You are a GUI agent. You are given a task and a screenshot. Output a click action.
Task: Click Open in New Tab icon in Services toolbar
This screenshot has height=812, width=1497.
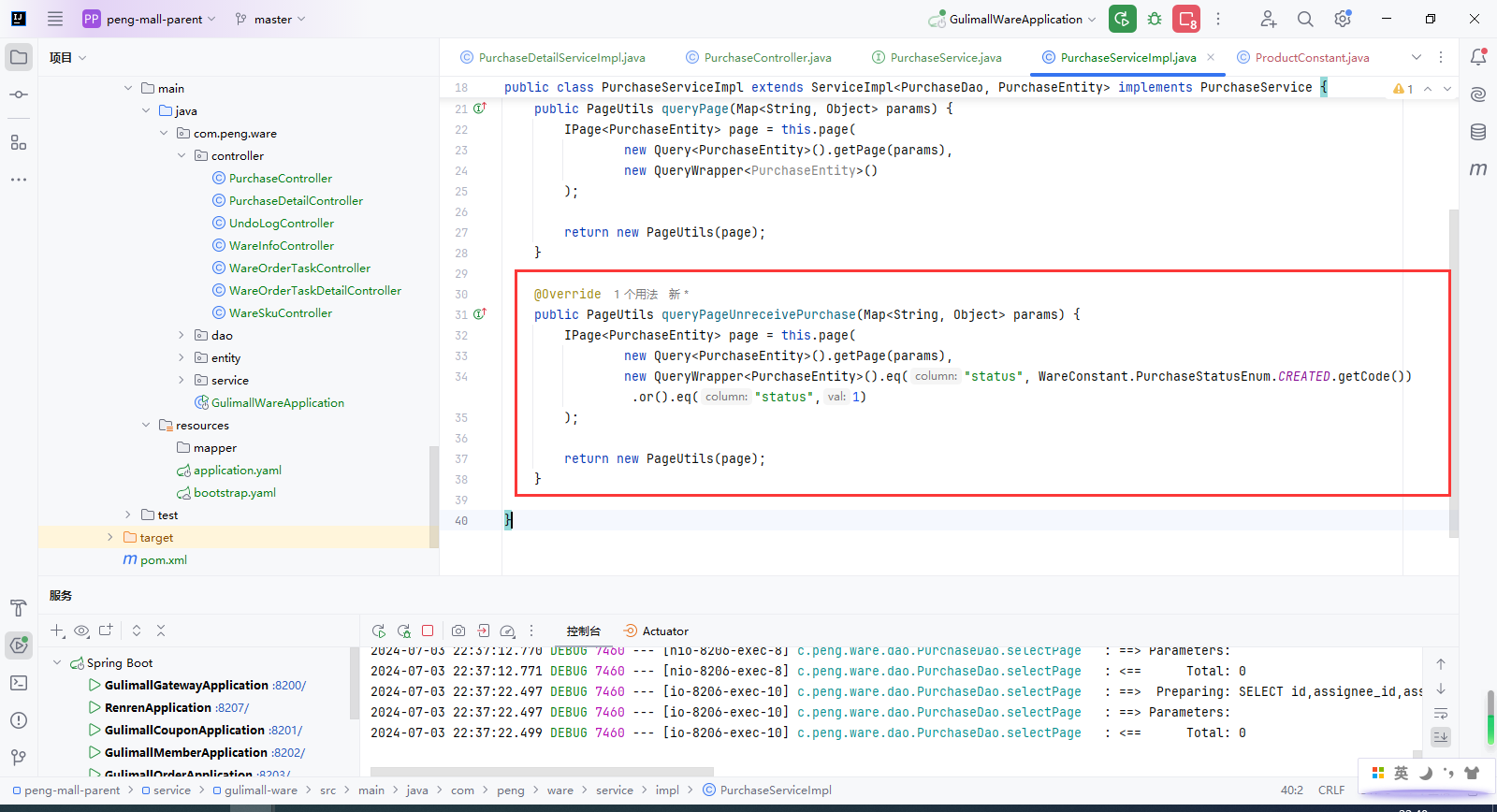106,631
